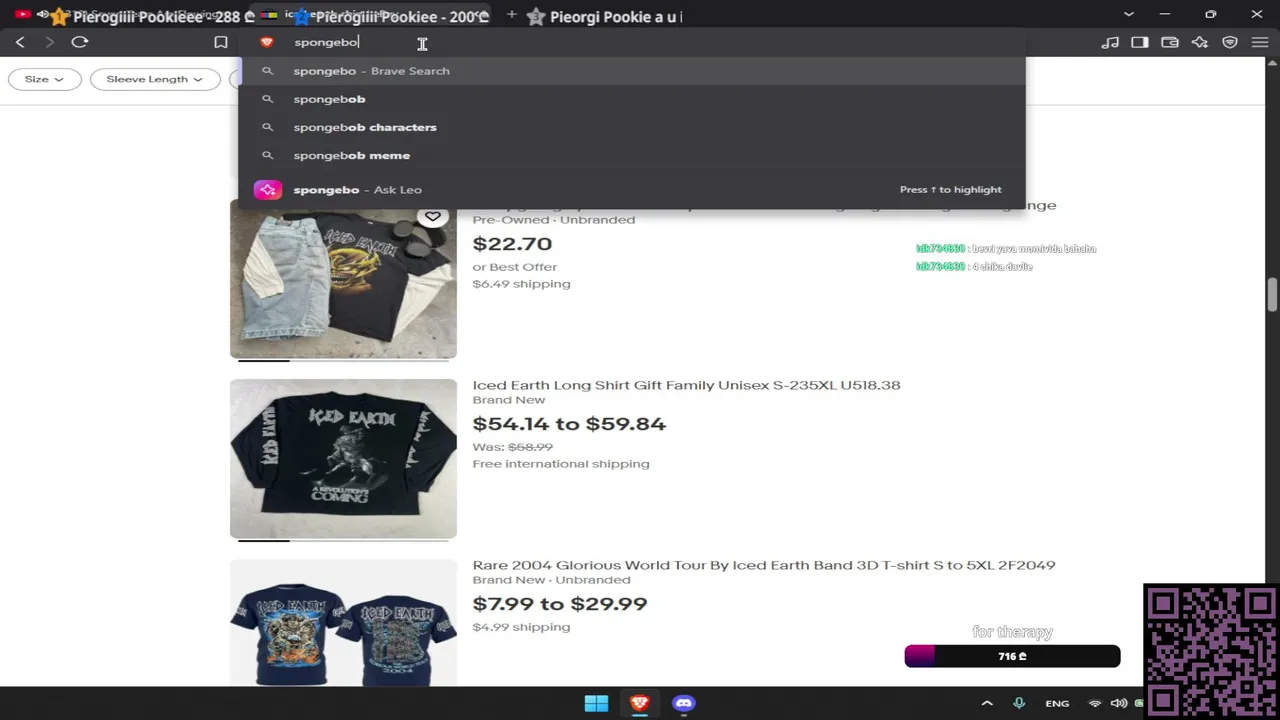Open the volume control in the tray
The image size is (1280, 720).
pyautogui.click(x=1119, y=703)
